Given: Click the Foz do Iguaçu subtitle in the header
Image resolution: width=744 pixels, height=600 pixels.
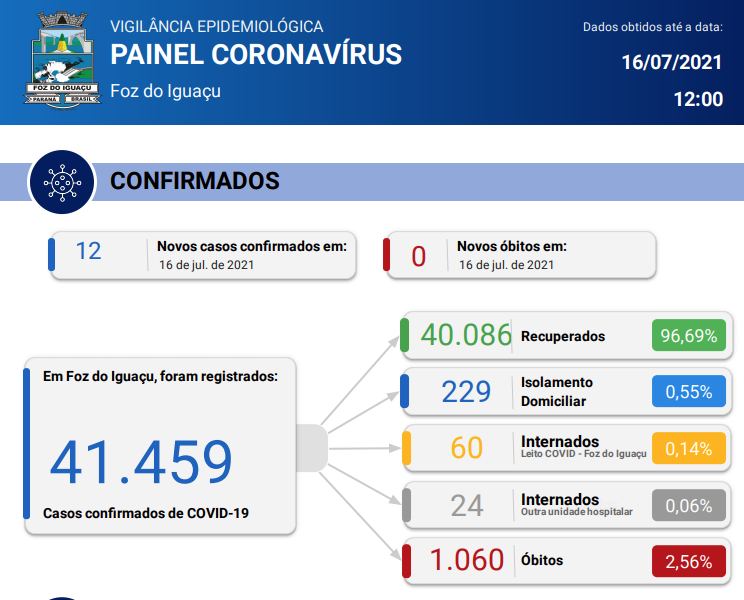Looking at the screenshot, I should click(x=165, y=91).
